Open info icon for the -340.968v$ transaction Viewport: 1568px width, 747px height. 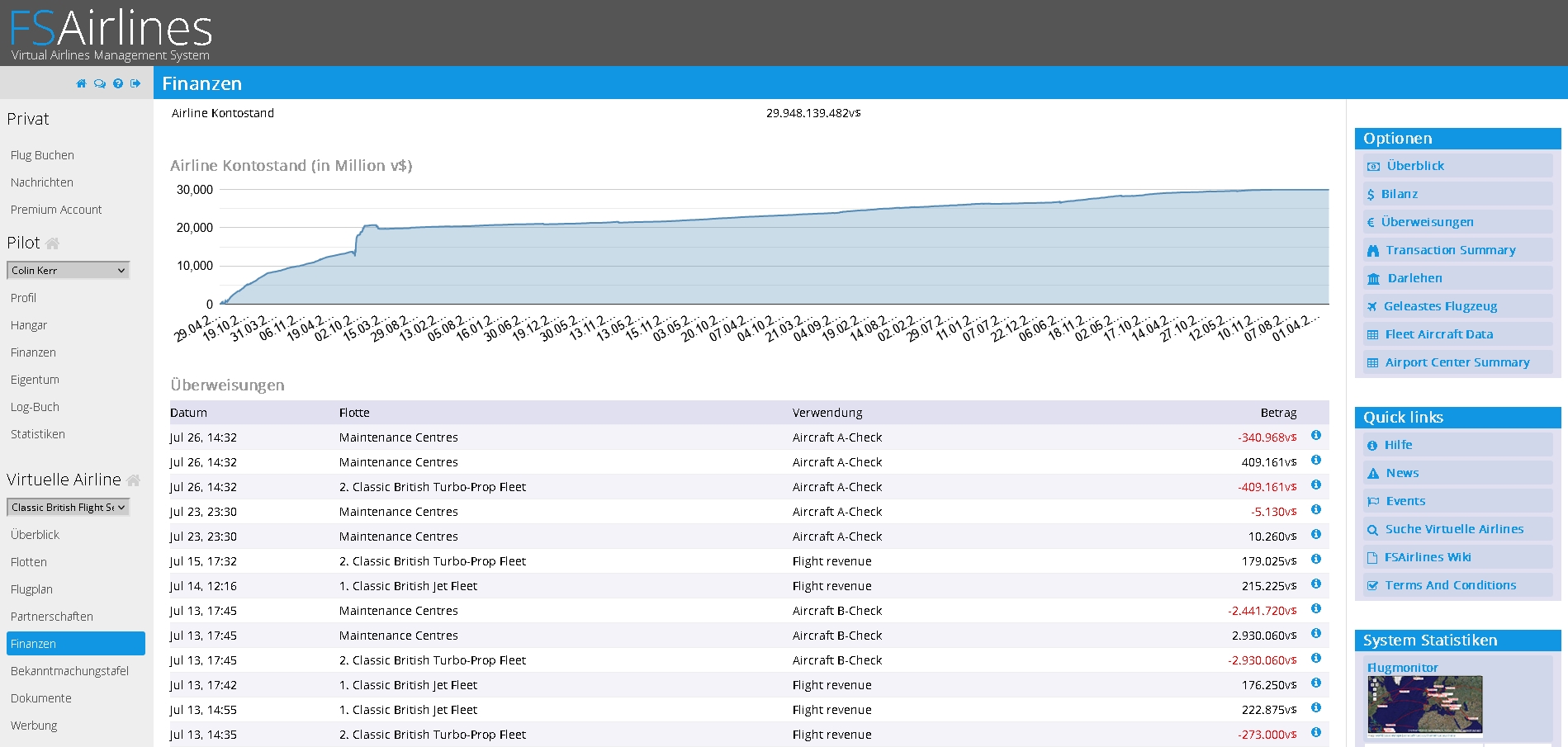(1316, 436)
